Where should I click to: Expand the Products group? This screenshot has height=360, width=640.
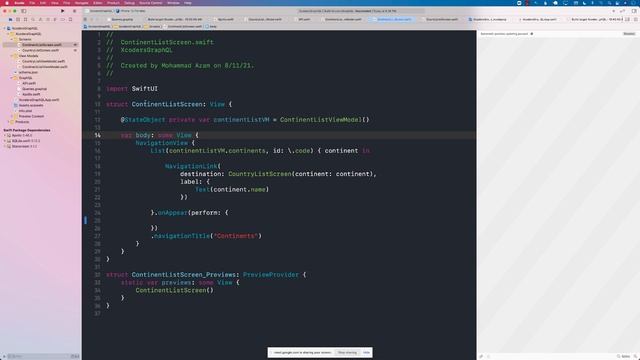click(9, 122)
